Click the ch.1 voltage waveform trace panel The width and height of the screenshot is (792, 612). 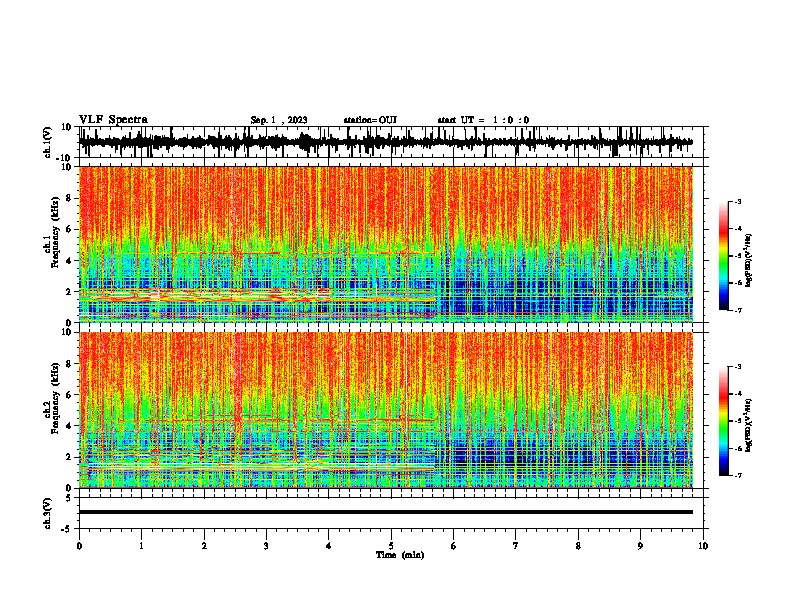(393, 142)
